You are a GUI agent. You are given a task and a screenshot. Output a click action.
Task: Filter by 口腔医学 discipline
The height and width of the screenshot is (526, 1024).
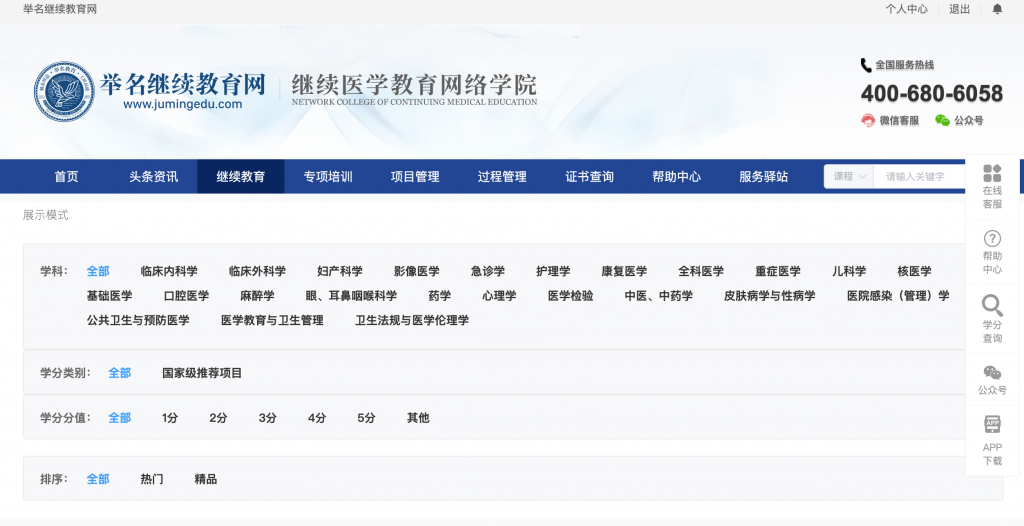click(x=186, y=296)
